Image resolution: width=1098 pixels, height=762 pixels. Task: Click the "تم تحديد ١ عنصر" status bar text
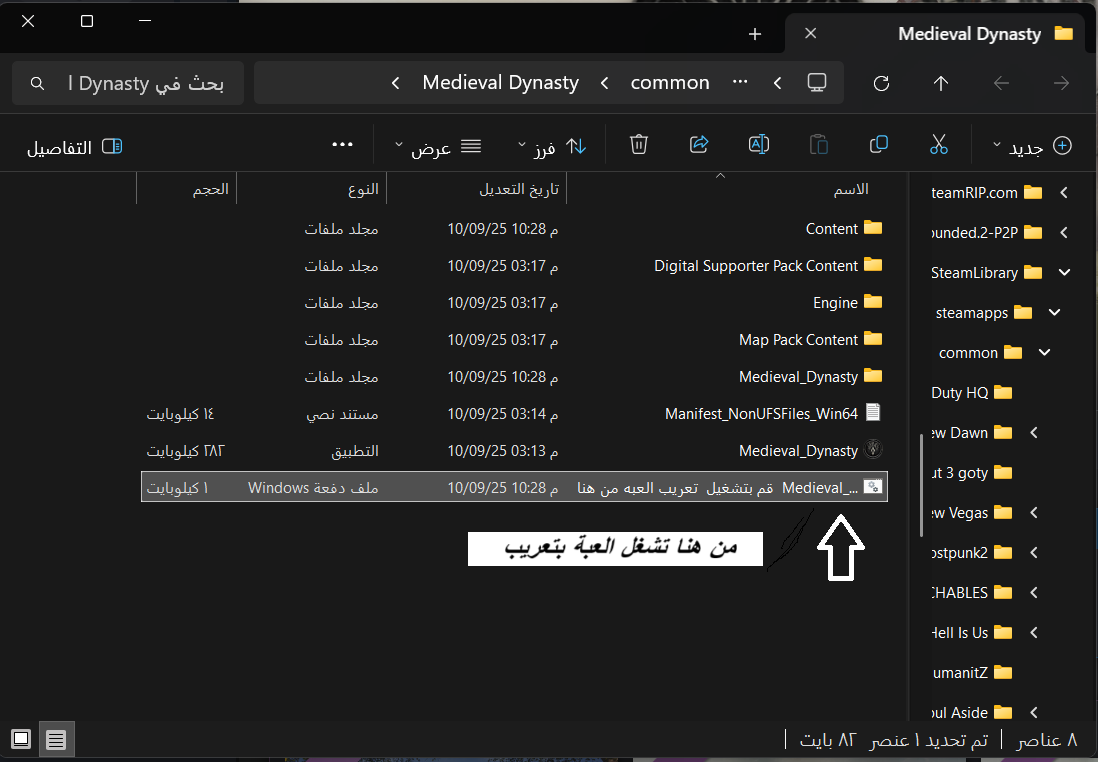pos(929,740)
